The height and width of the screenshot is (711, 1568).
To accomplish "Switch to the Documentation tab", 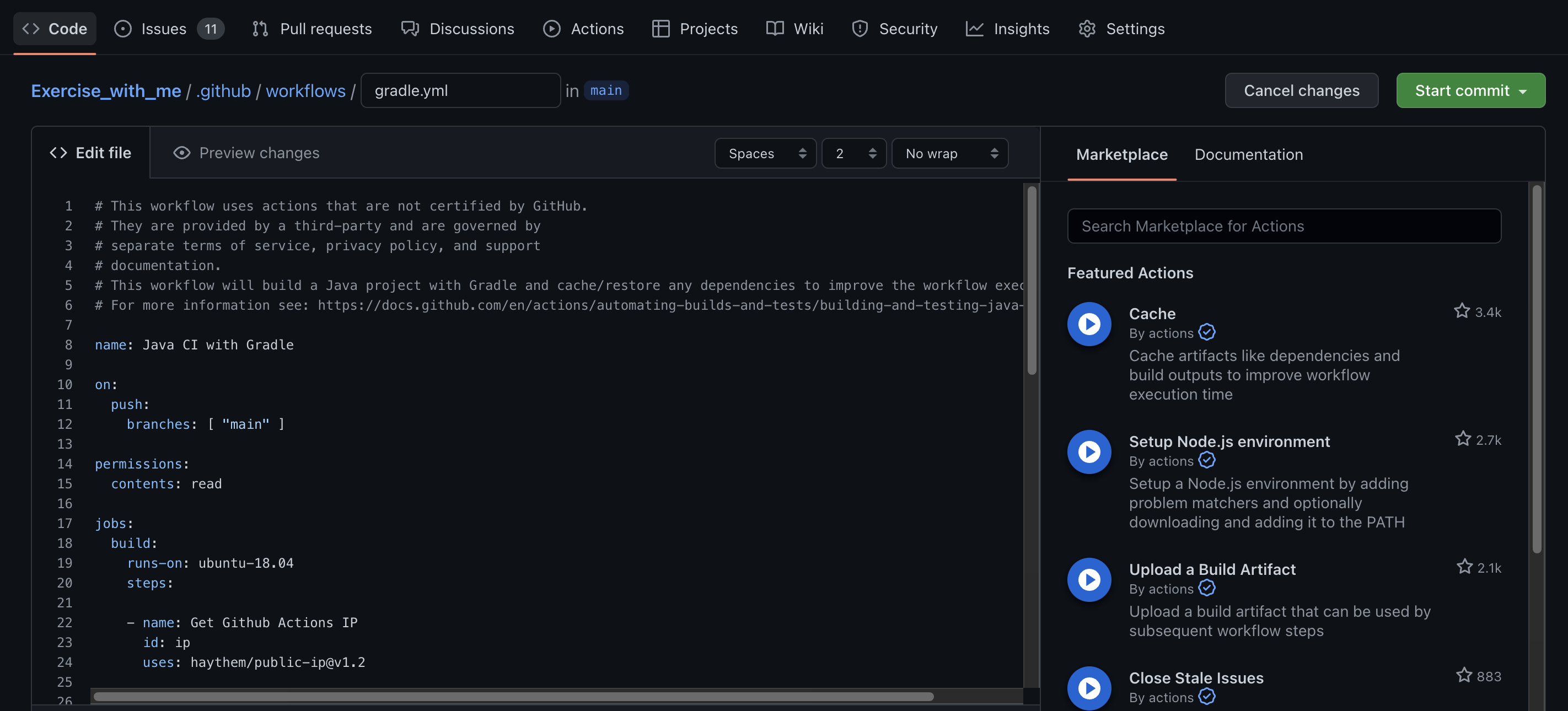I will click(1248, 155).
